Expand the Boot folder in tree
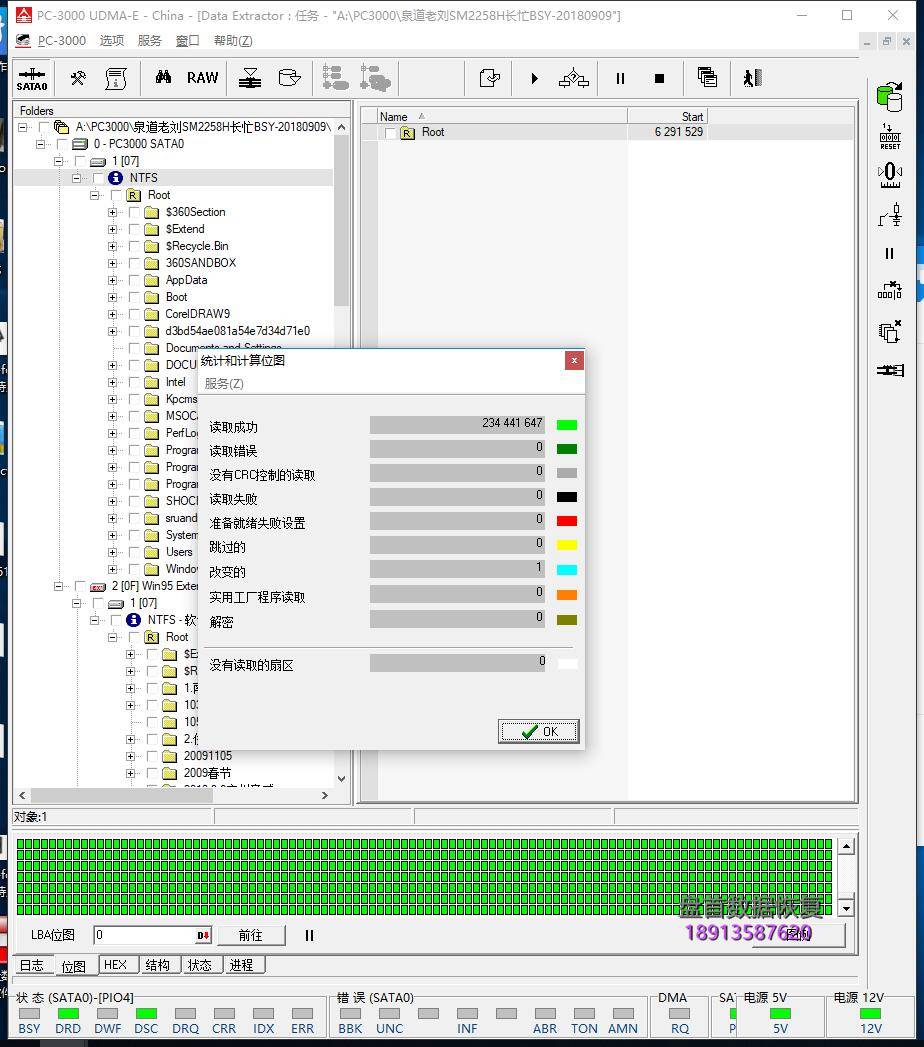The height and width of the screenshot is (1047, 924). 112,297
